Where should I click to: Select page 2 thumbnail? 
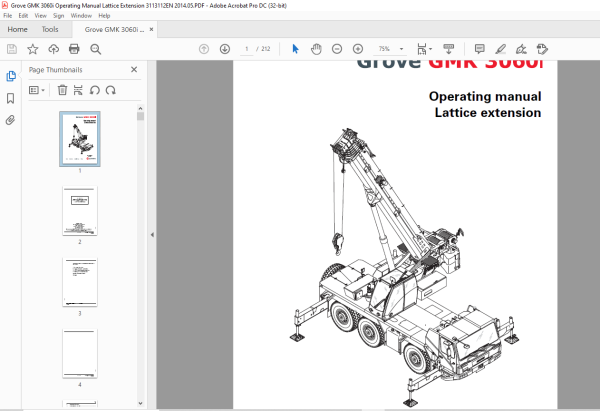(x=80, y=211)
